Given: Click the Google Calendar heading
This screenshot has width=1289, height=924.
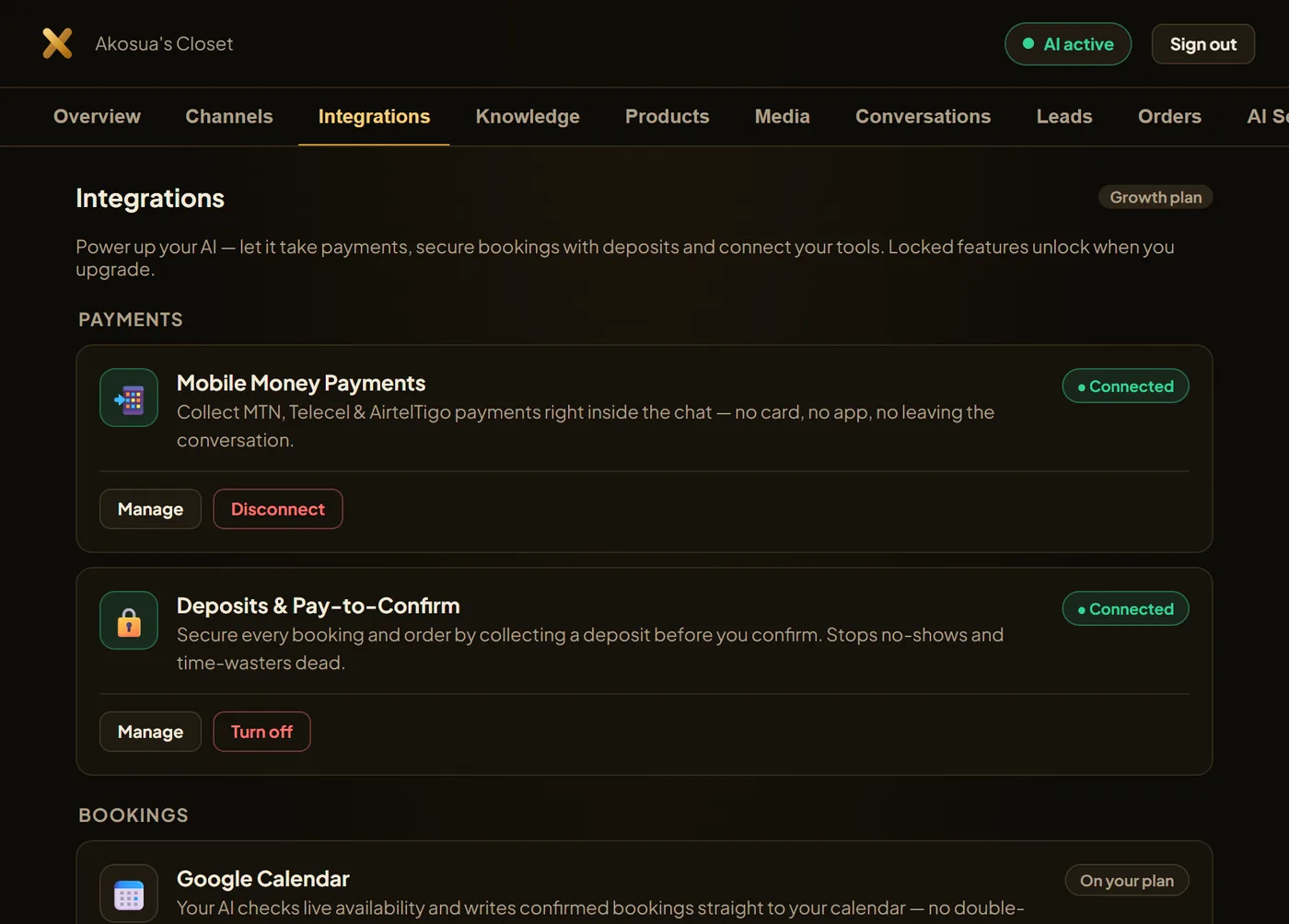Looking at the screenshot, I should tap(263, 879).
